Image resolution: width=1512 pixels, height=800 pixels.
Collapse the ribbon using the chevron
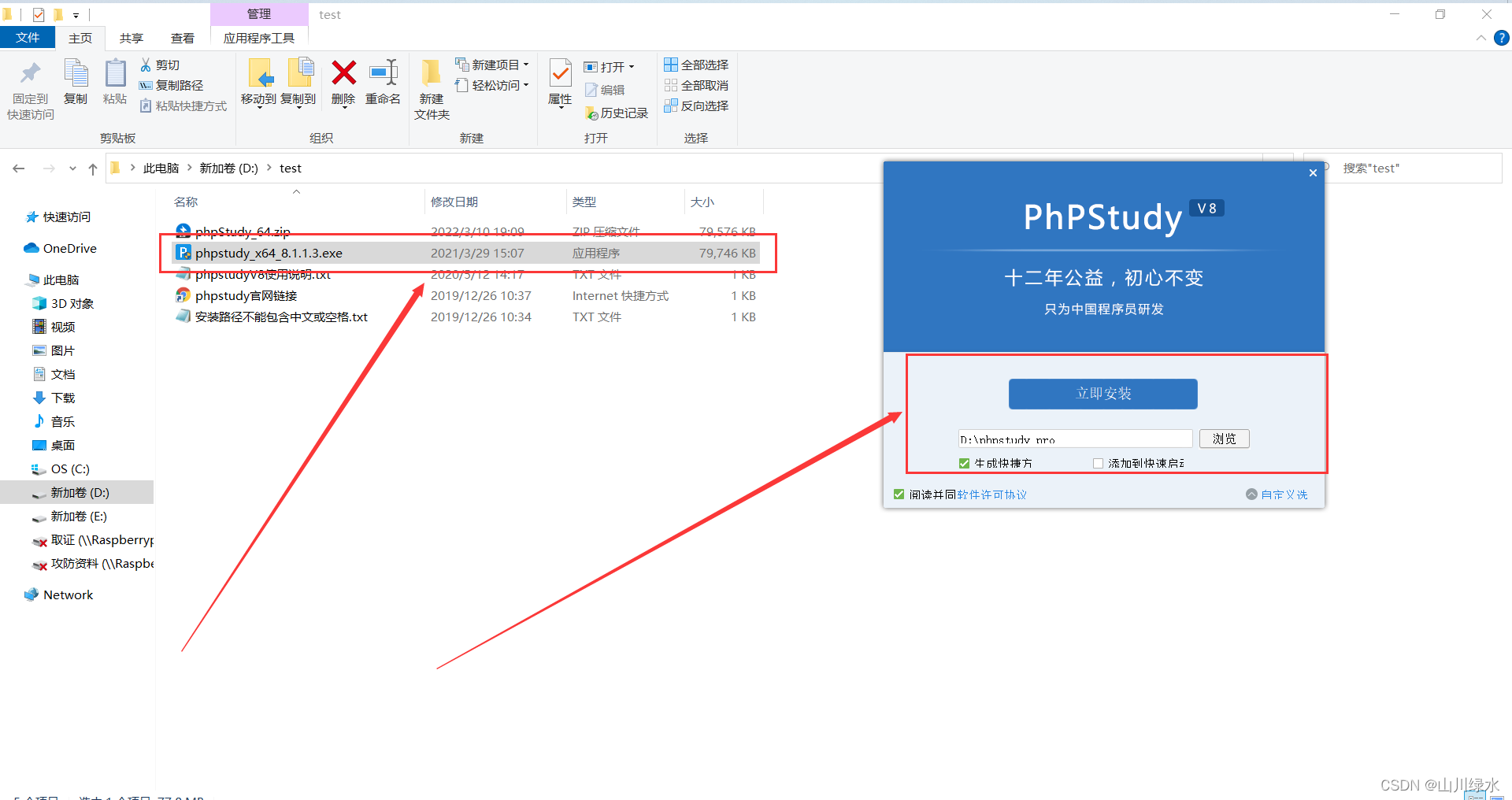(1480, 38)
